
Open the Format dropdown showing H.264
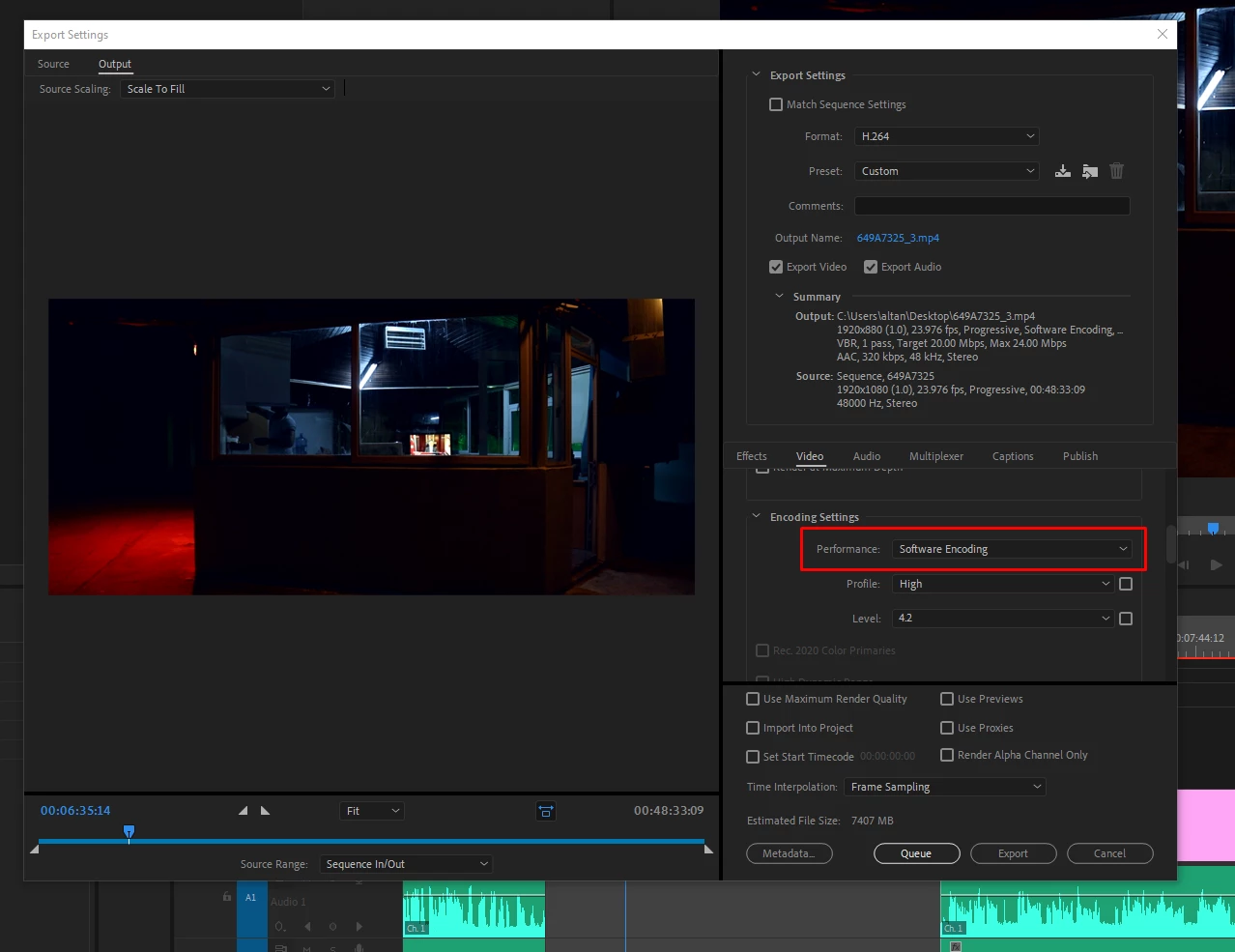(x=947, y=136)
